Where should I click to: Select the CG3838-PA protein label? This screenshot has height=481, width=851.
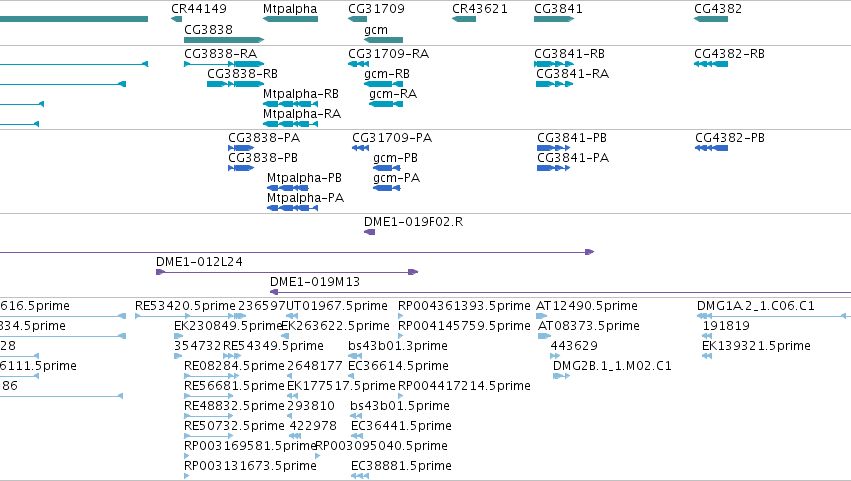click(264, 138)
